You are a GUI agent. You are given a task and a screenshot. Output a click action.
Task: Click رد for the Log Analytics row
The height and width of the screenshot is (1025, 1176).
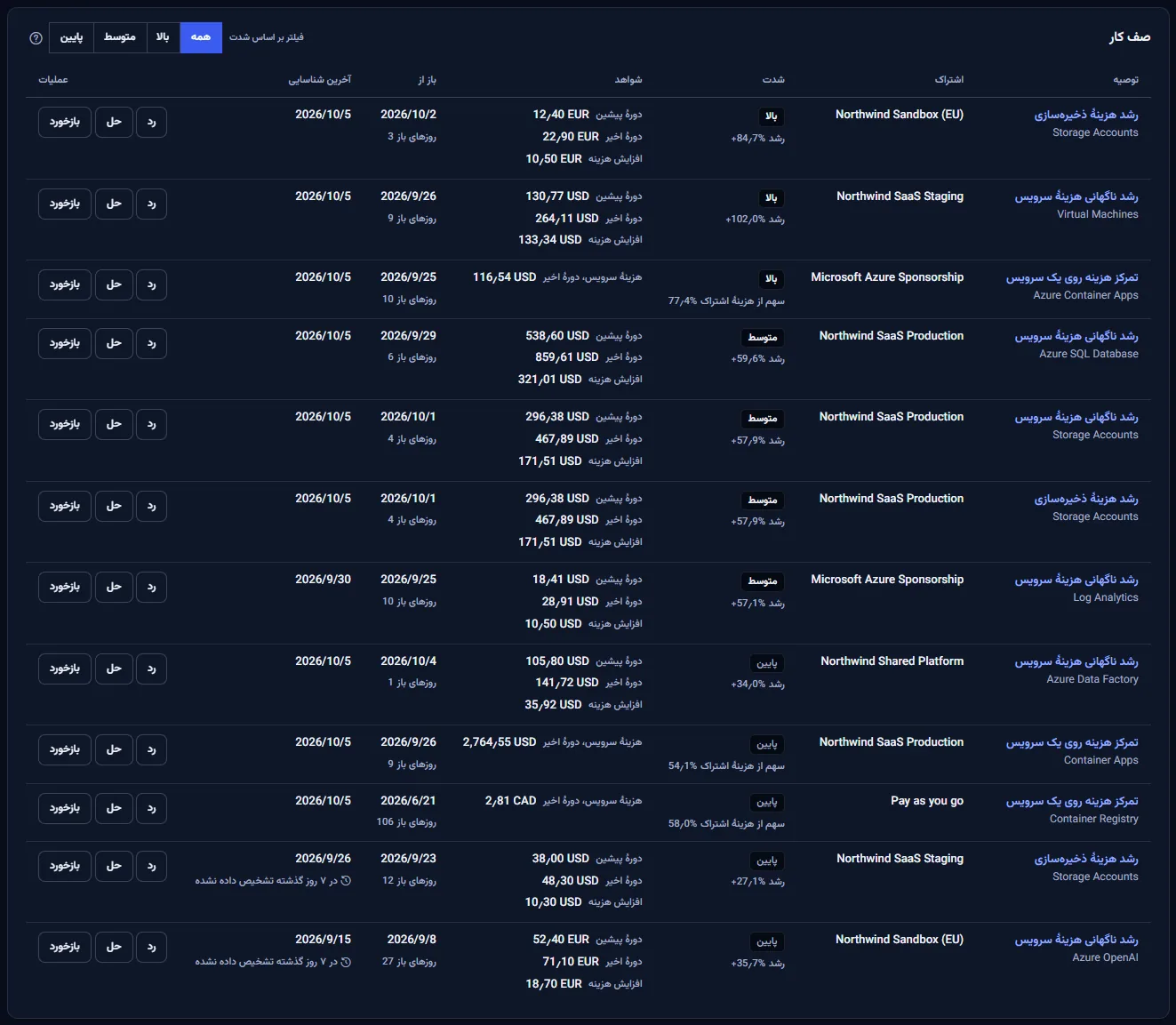(152, 588)
